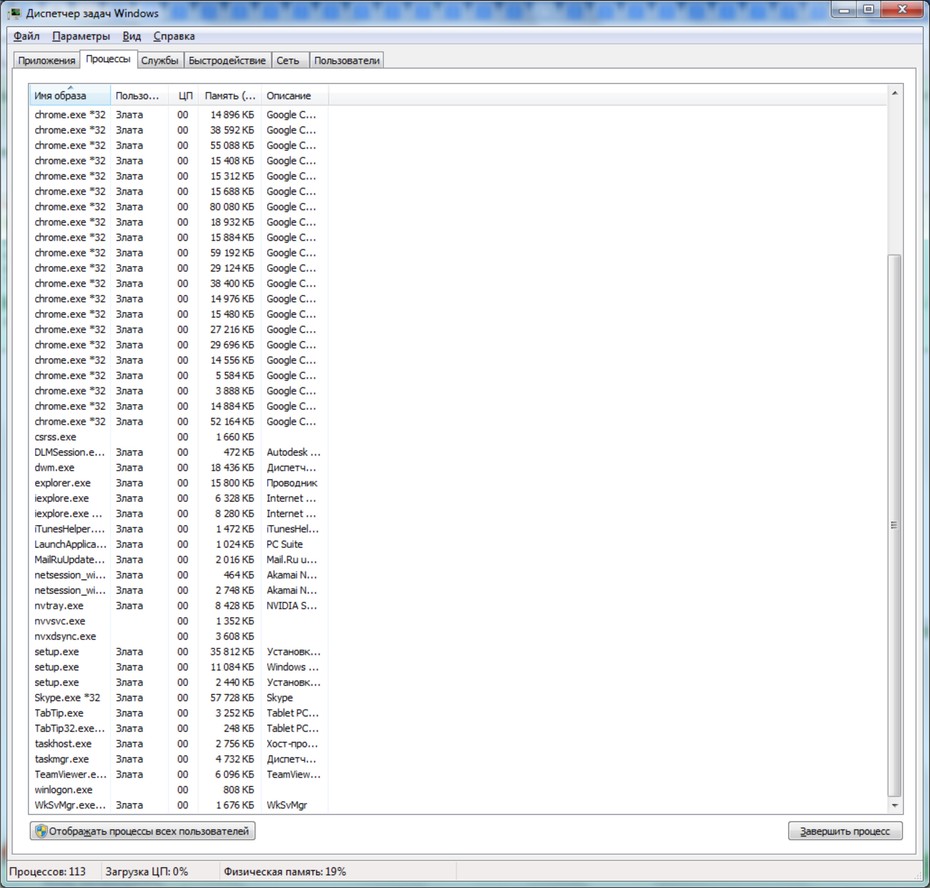Select the taskhost.exe process
The height and width of the screenshot is (888, 930).
point(178,744)
